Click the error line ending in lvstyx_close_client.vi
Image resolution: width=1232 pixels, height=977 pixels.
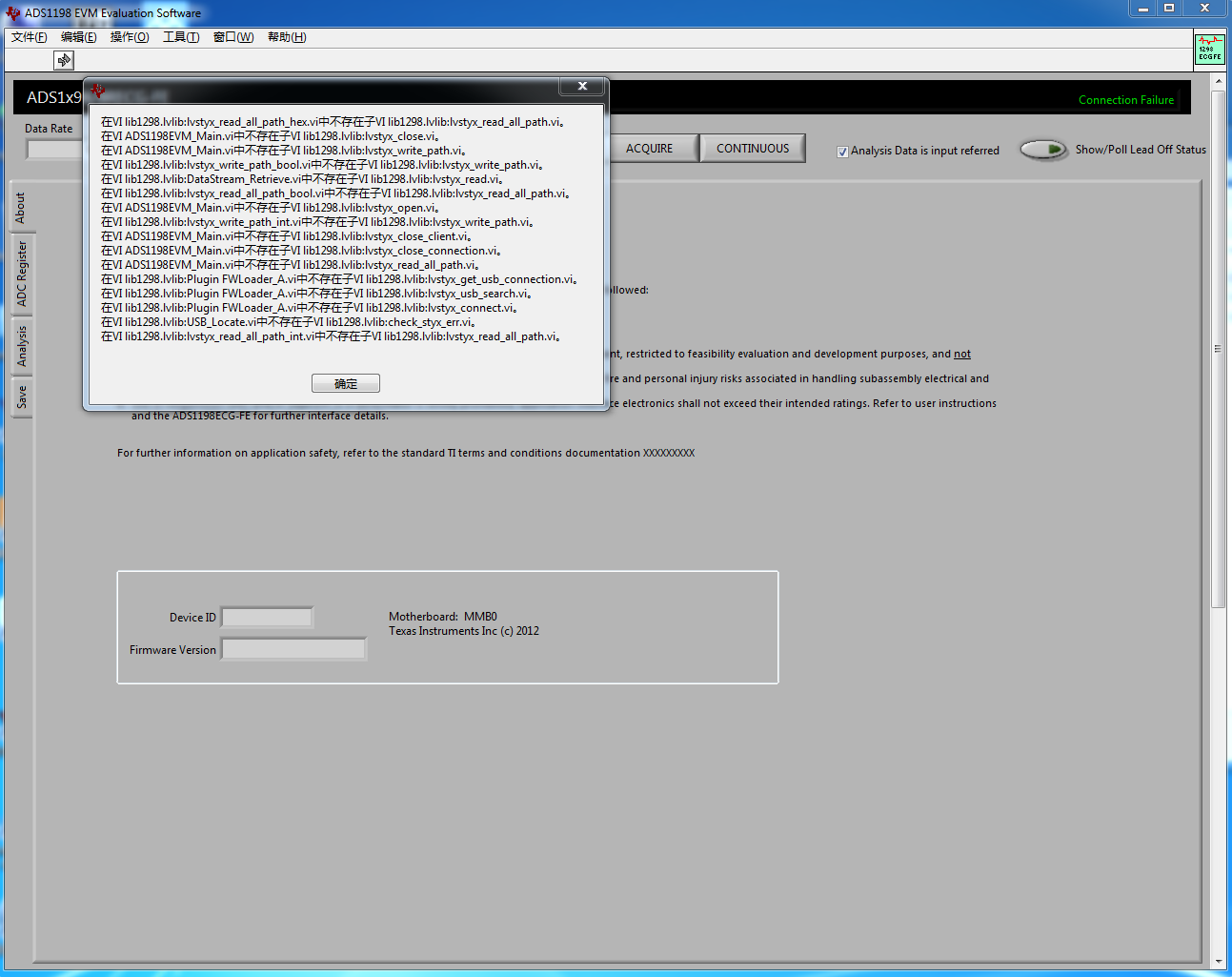tap(286, 236)
